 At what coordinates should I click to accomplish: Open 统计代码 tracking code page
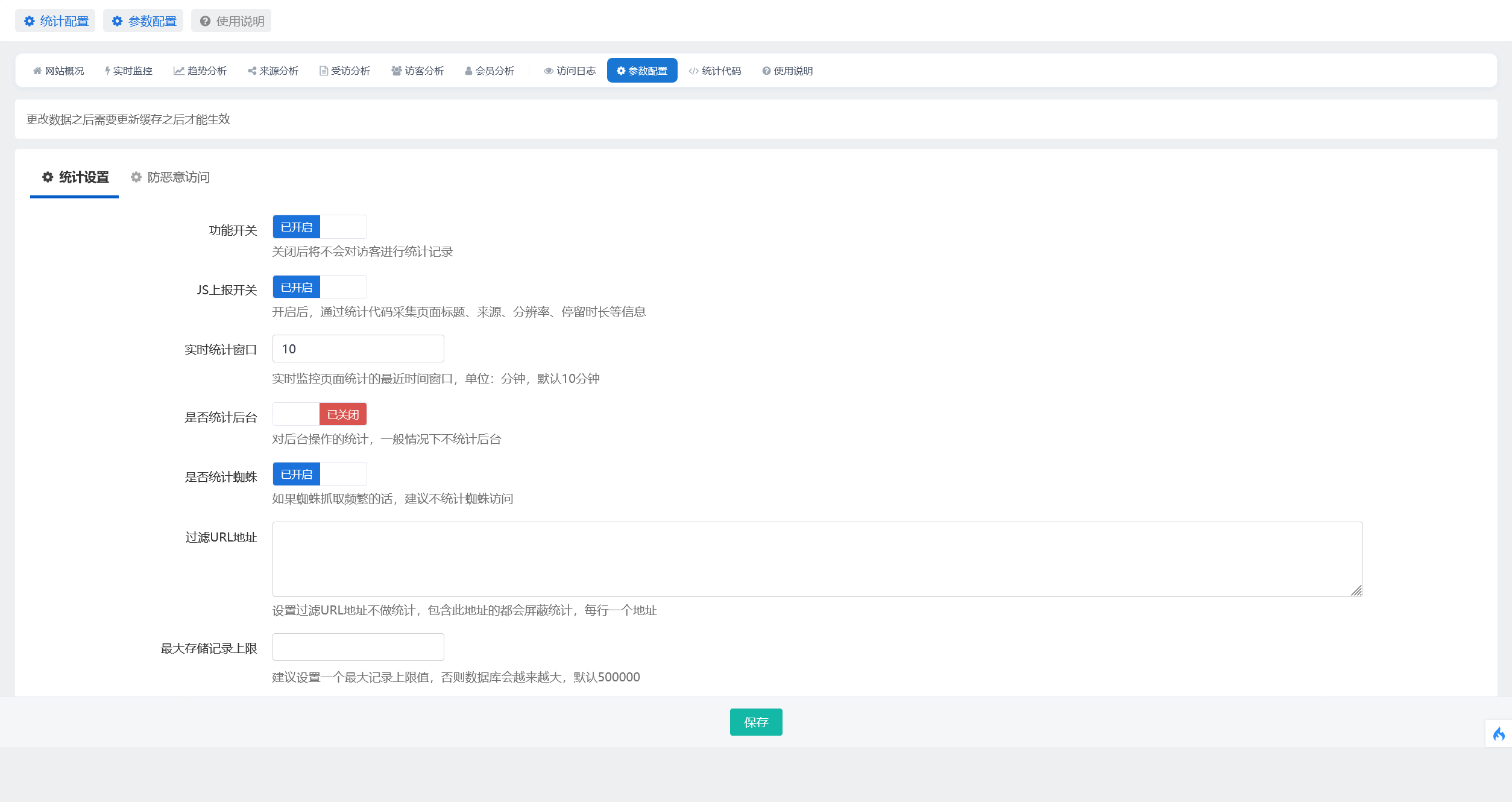[x=715, y=71]
